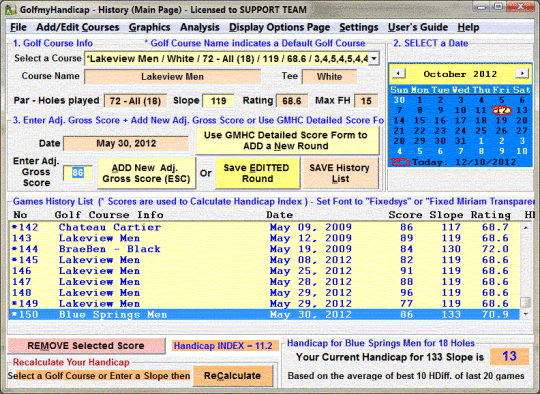The width and height of the screenshot is (540, 394).
Task: Select row 142 Chateau Cartier
Action: coord(264,227)
